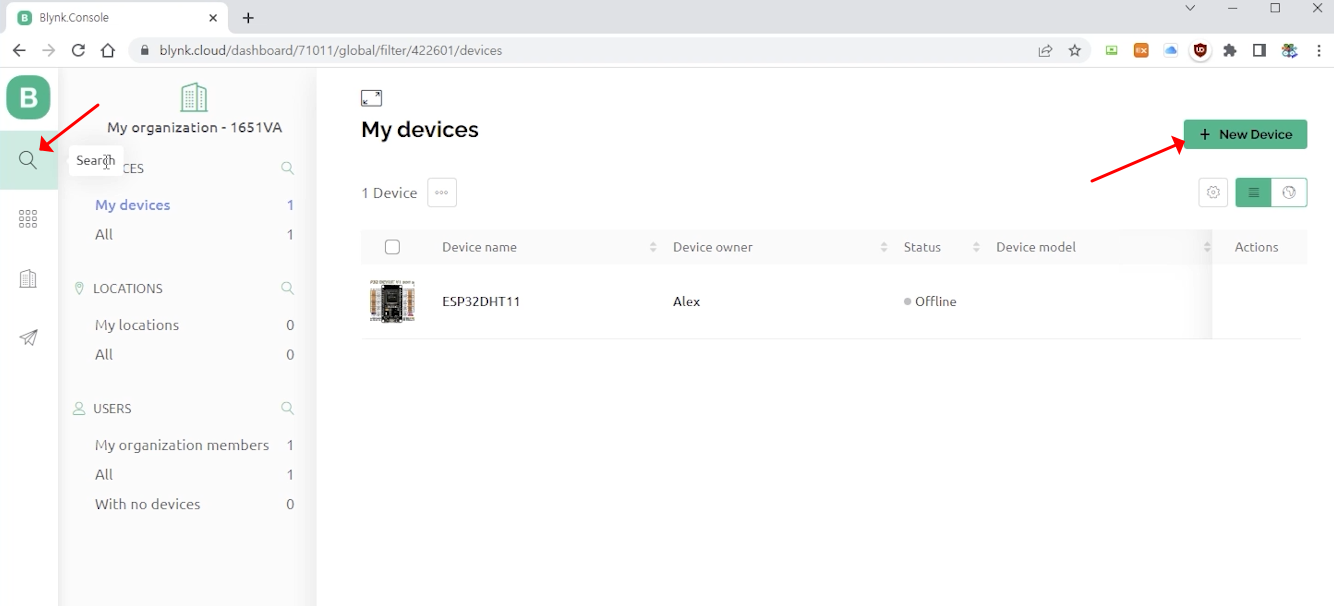
Task: Click the 1 Device count label
Action: click(389, 193)
